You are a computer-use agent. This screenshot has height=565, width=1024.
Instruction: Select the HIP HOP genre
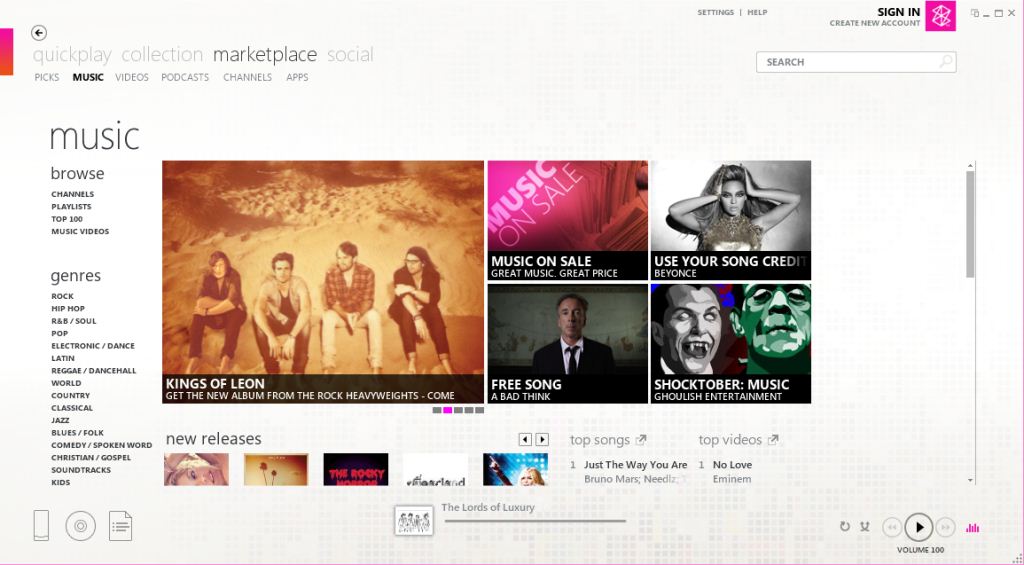68,308
